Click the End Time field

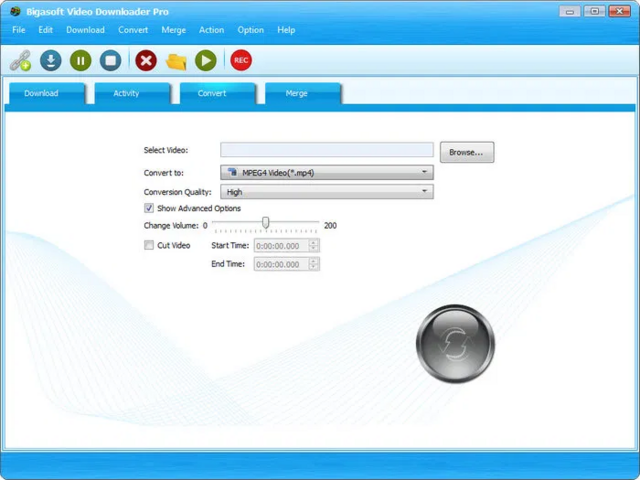282,264
